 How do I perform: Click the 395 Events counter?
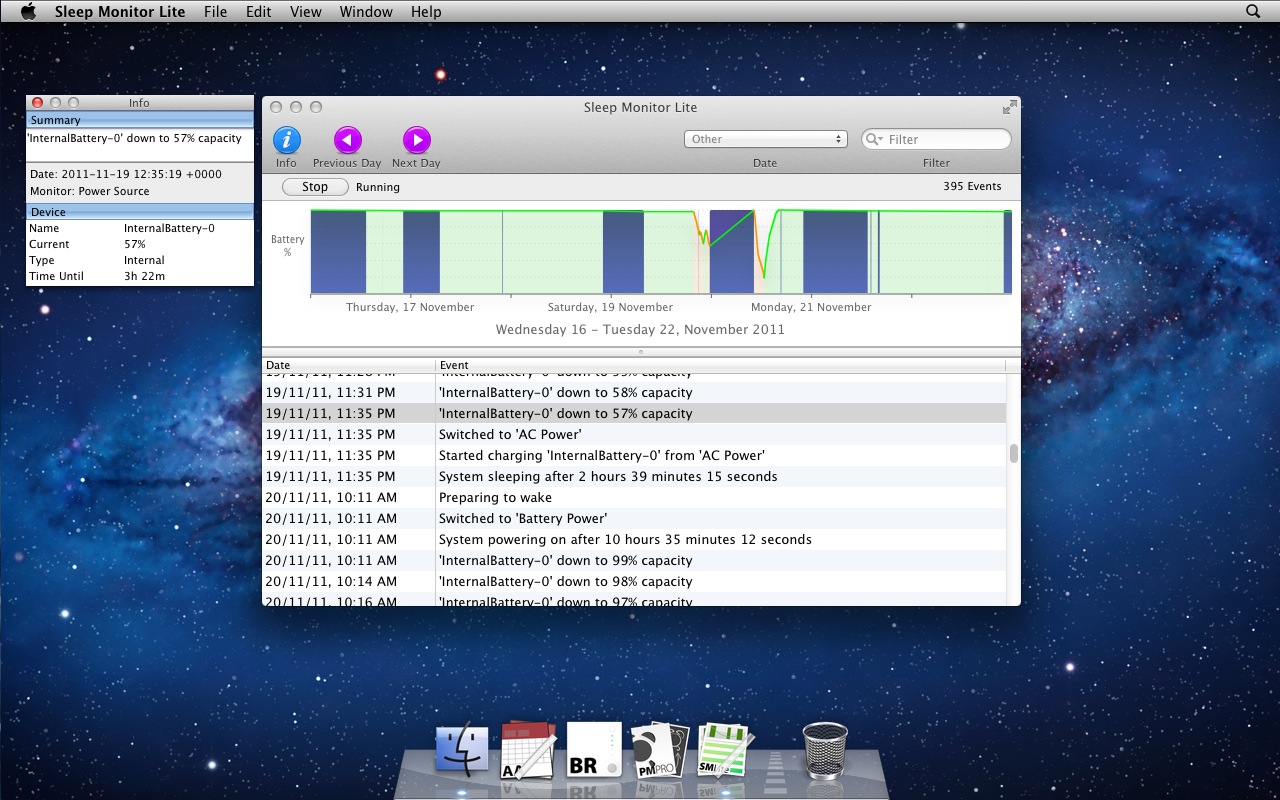click(x=972, y=186)
